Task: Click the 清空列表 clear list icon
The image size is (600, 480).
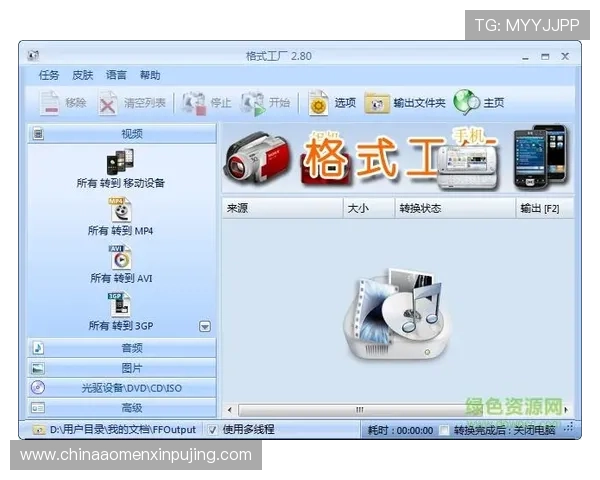Action: click(x=108, y=103)
